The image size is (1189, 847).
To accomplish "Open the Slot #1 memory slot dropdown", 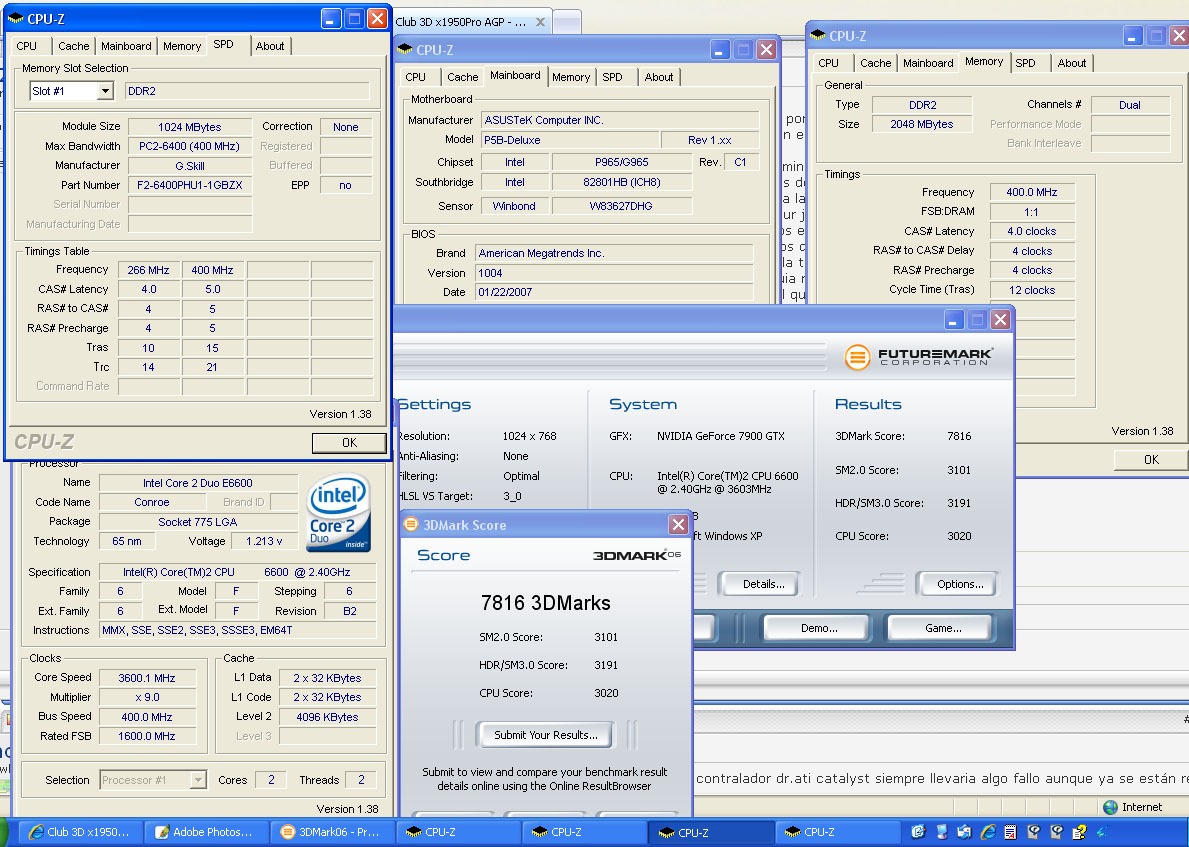I will coord(105,92).
